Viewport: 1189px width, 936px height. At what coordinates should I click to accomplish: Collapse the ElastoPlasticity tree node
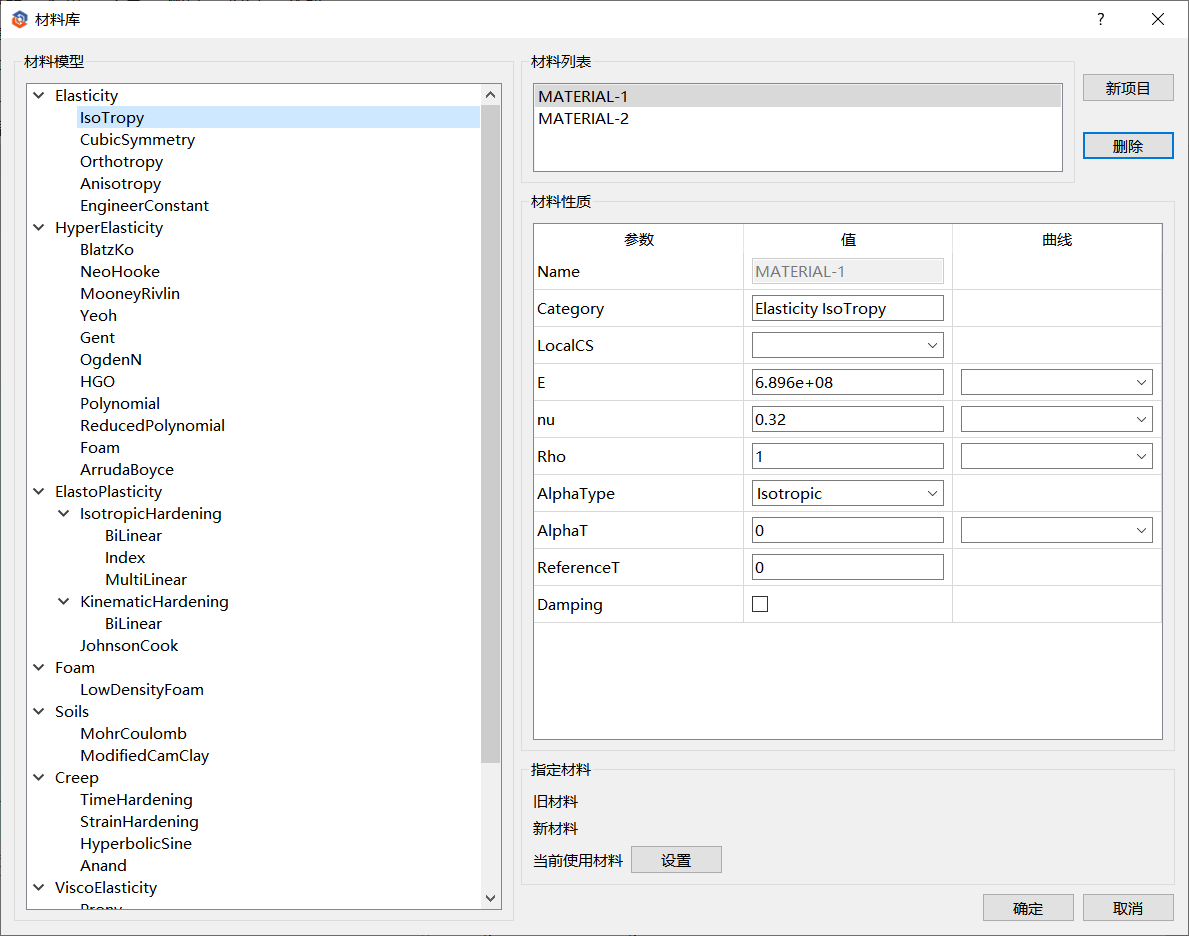(39, 492)
